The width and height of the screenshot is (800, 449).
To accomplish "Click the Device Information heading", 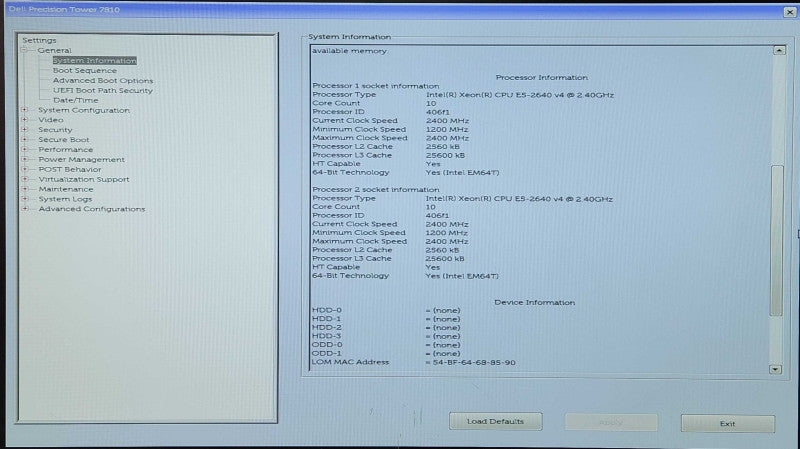I will (x=534, y=302).
